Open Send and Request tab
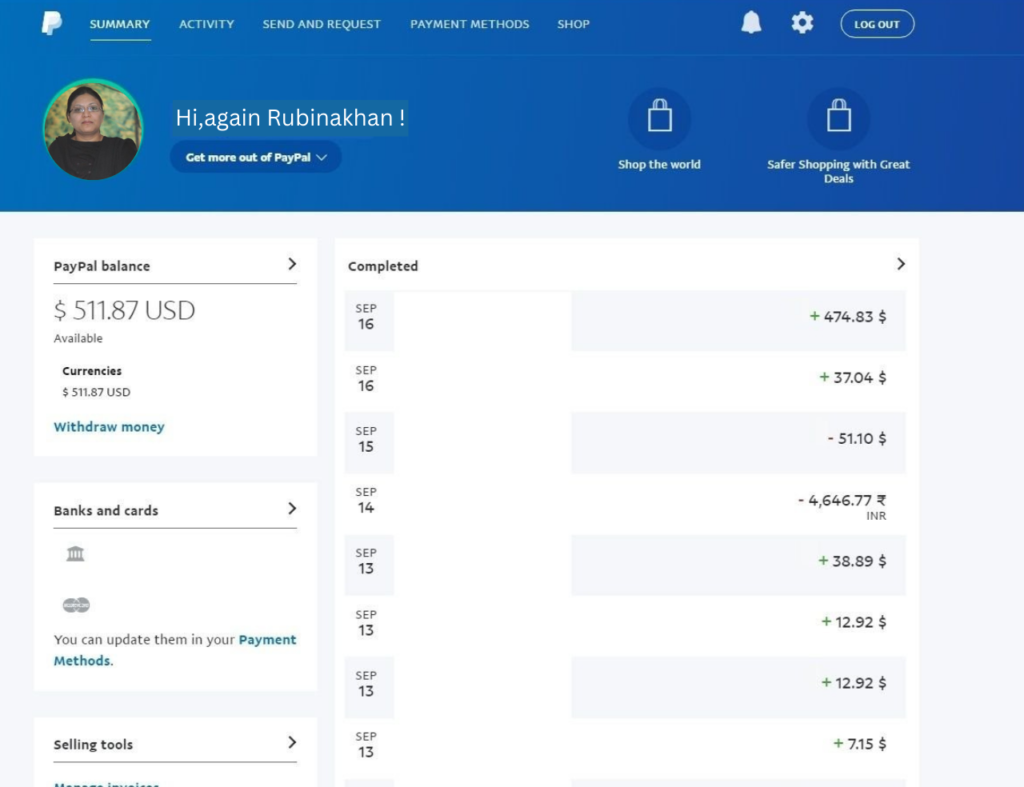This screenshot has width=1024, height=787. 321,24
